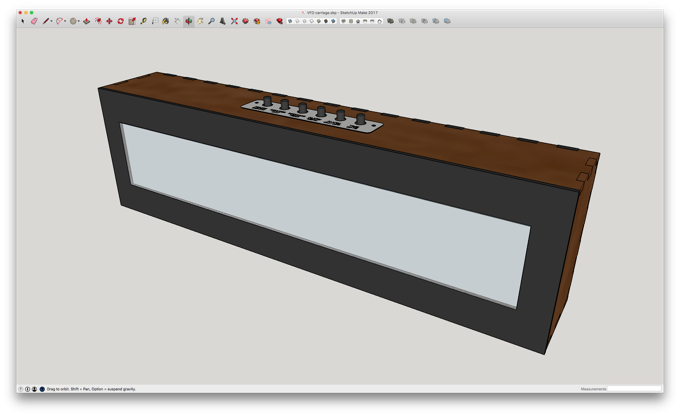Select the Push/Pull tool
Image resolution: width=680 pixels, height=416 pixels.
[87, 21]
